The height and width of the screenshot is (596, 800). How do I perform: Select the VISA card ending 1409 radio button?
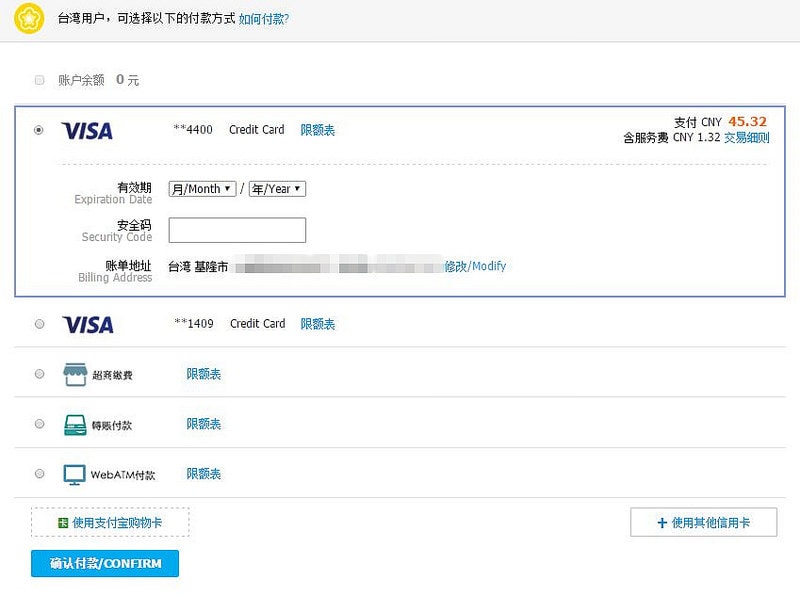click(39, 324)
